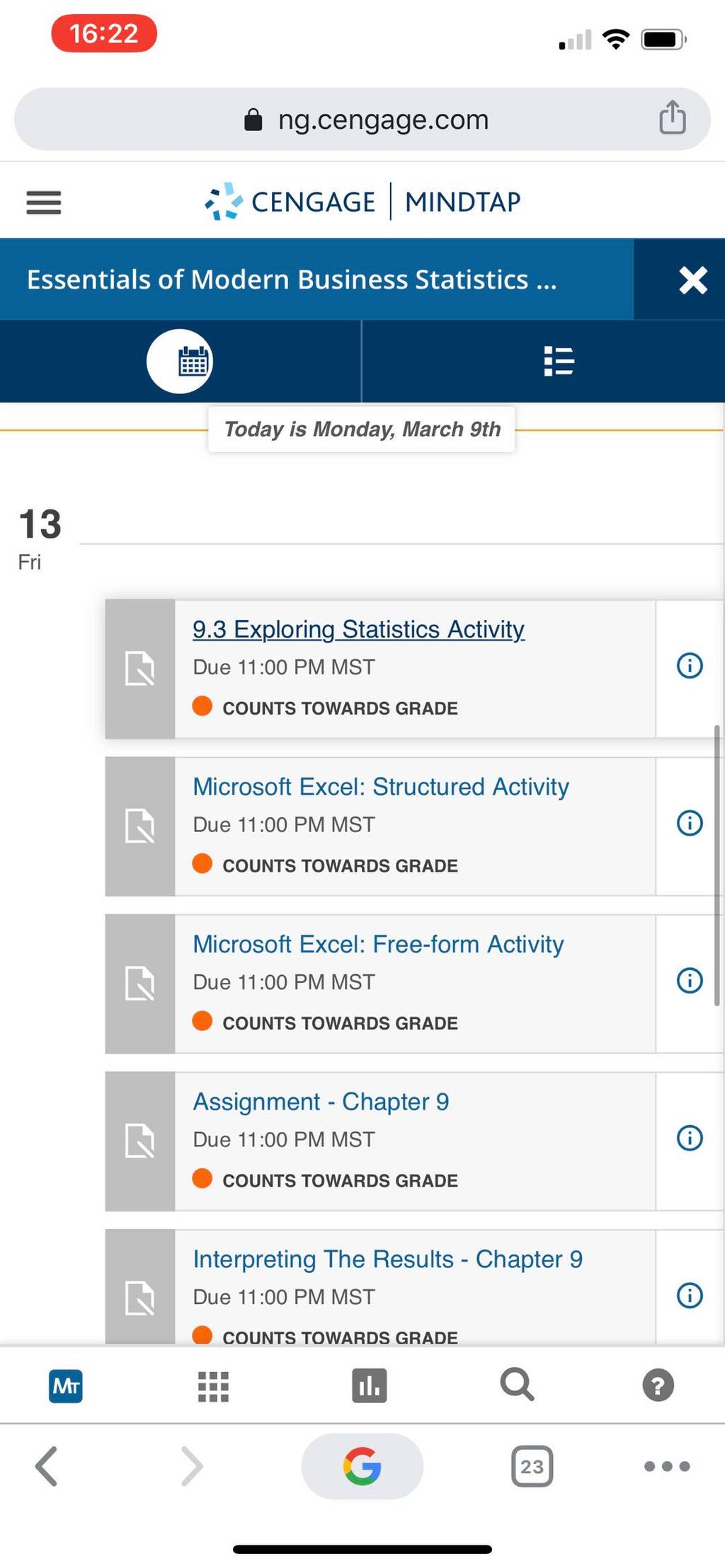This screenshot has height=1568, width=725.
Task: Open the browser tabs switcher showing 23
Action: (532, 1466)
